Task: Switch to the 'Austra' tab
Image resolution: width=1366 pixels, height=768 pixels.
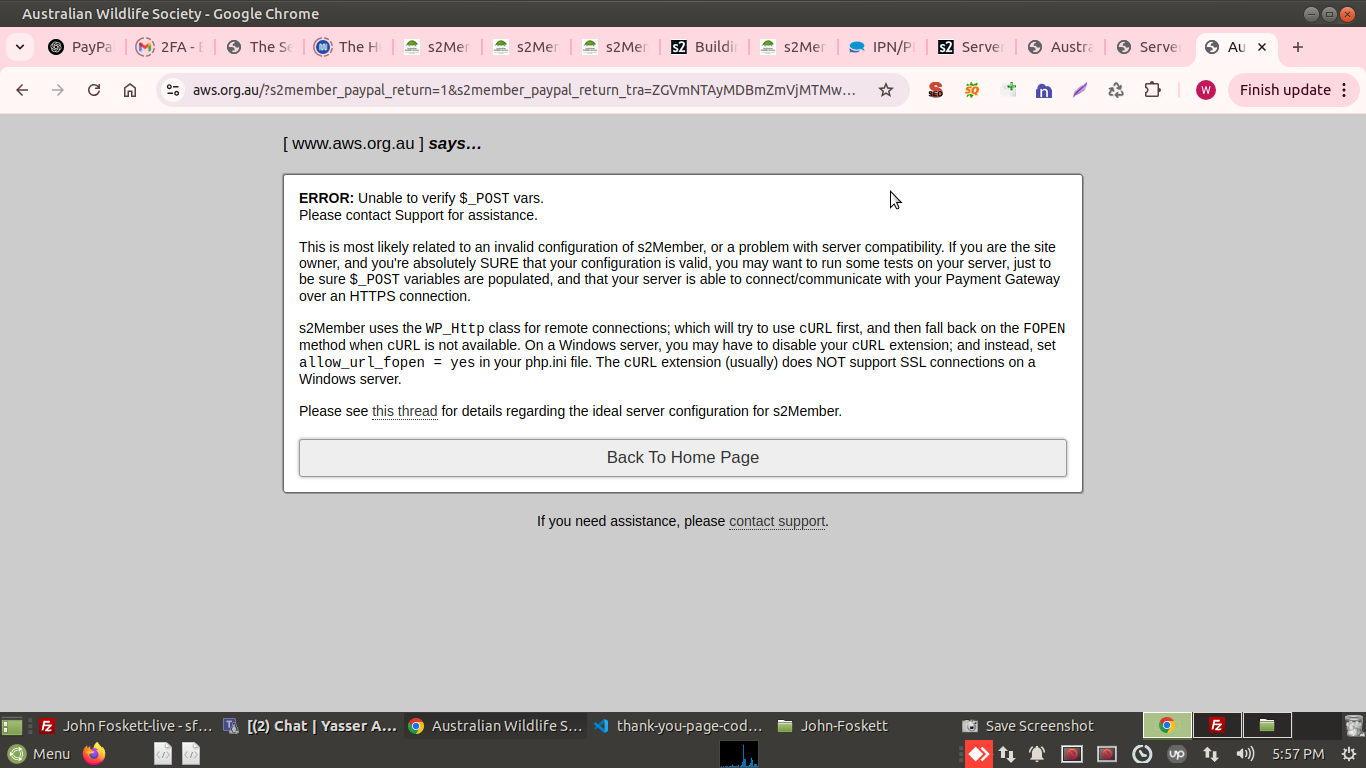Action: coord(1061,47)
